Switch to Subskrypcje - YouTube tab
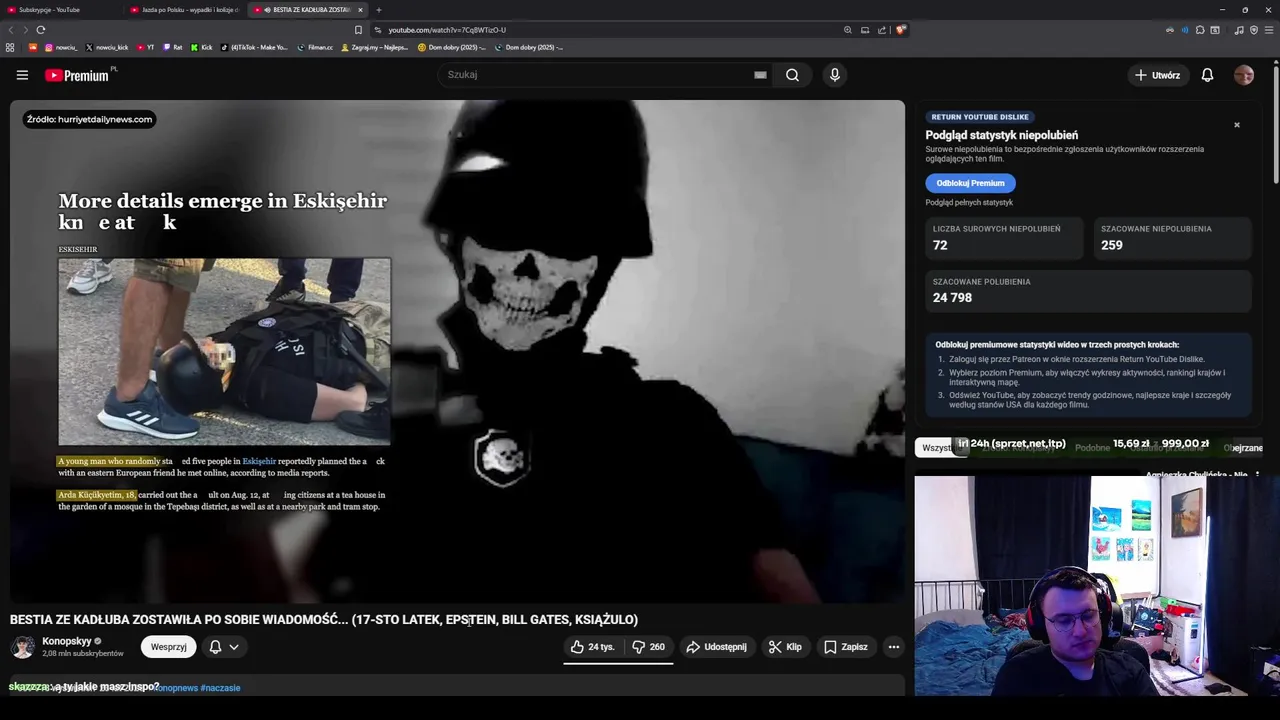The image size is (1280, 720). coord(60,10)
